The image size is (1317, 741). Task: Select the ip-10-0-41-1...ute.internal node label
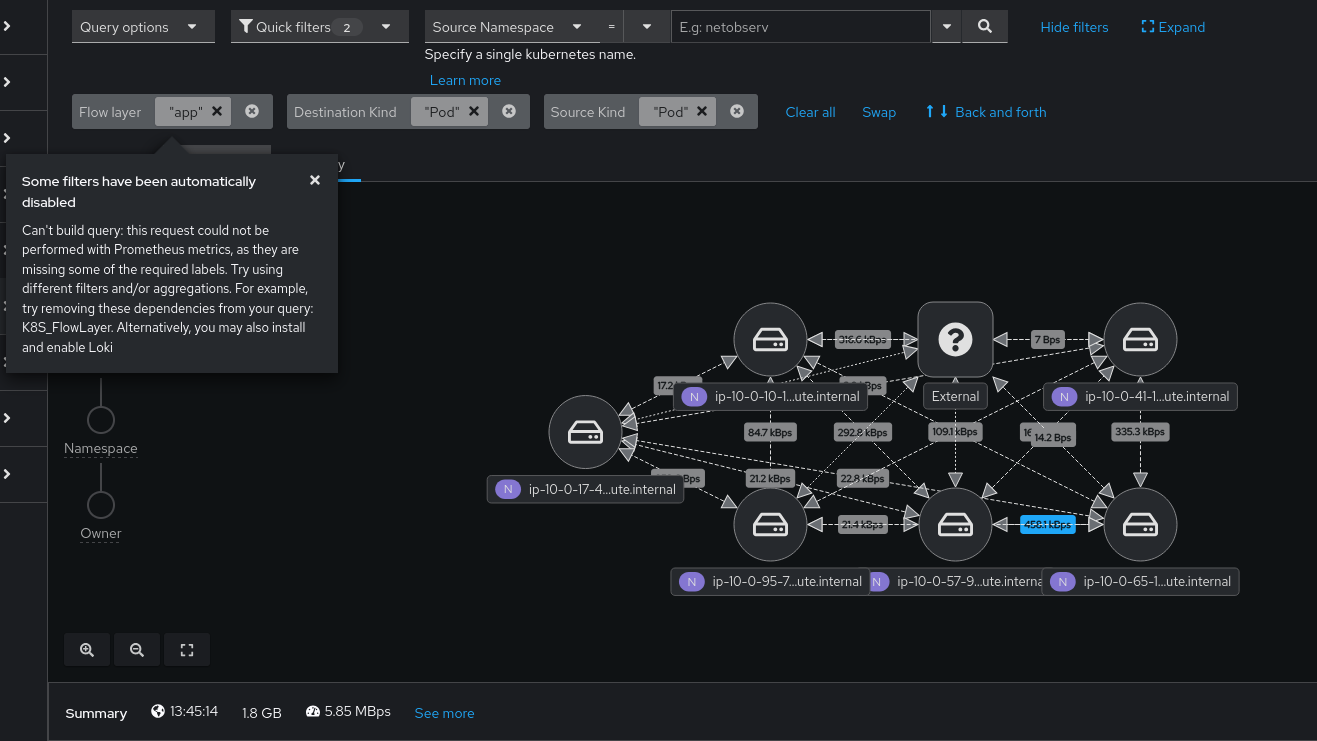(1140, 397)
